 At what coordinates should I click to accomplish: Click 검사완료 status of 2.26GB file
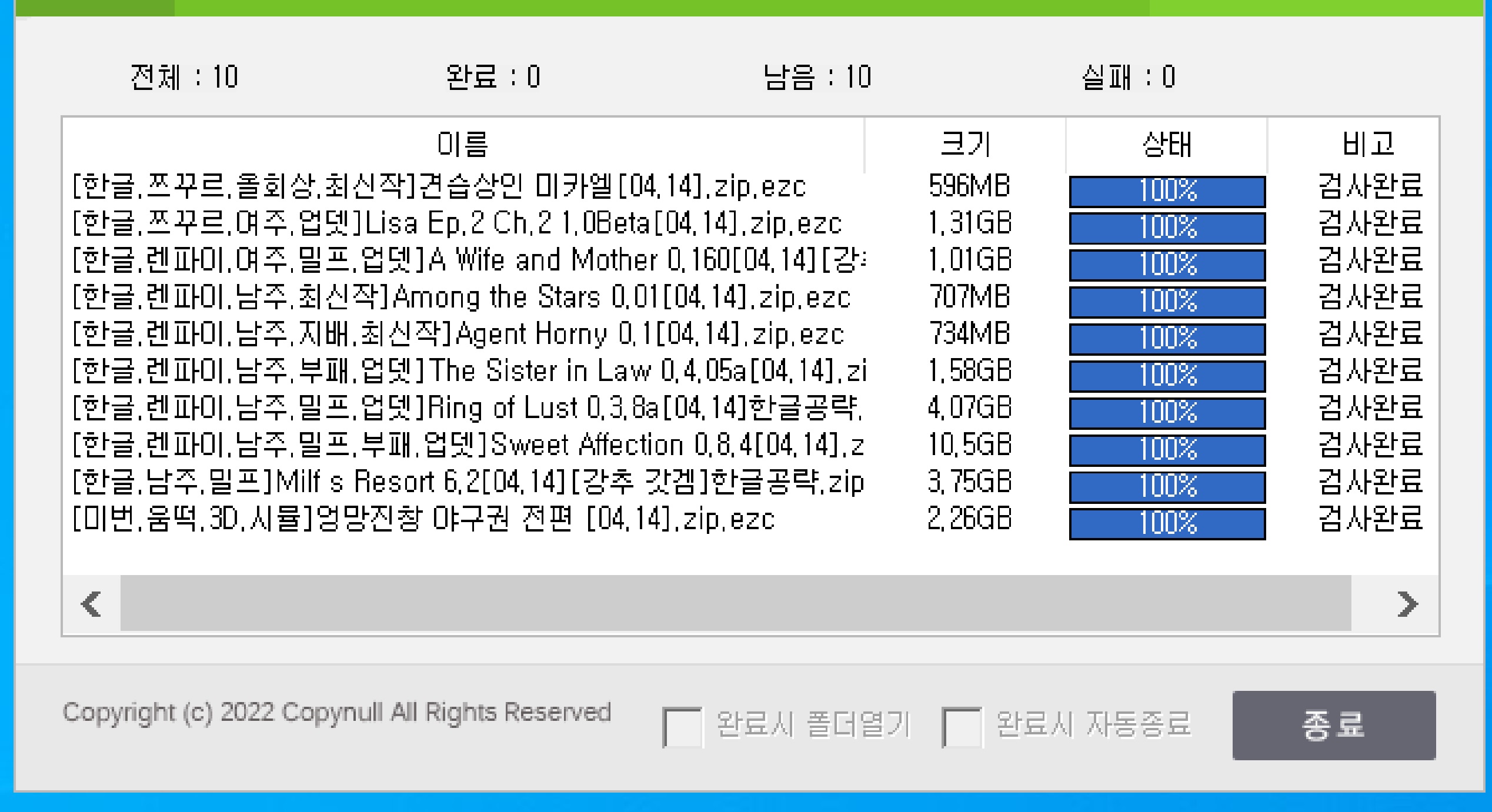(x=1370, y=520)
